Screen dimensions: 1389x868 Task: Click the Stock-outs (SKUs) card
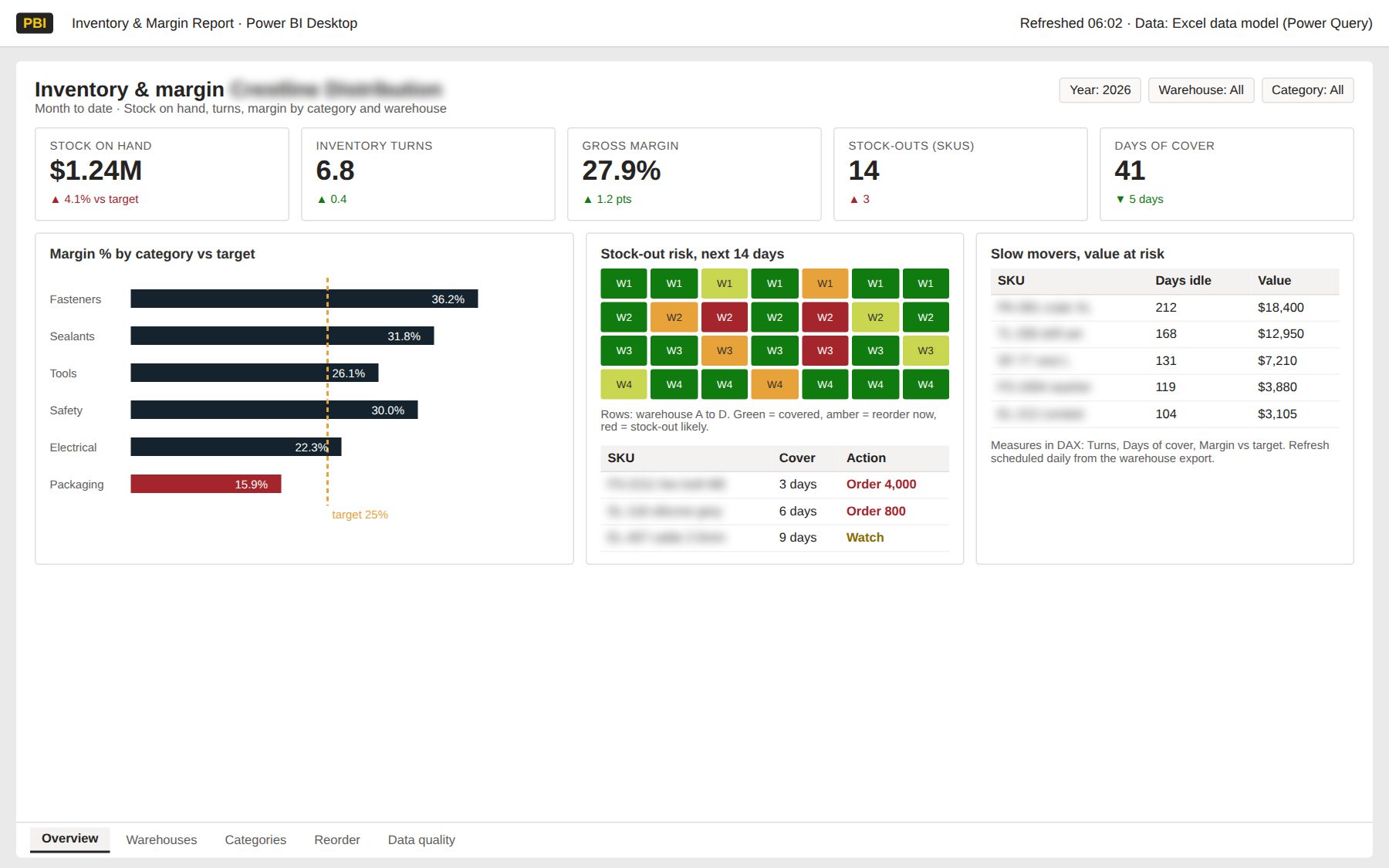[961, 174]
